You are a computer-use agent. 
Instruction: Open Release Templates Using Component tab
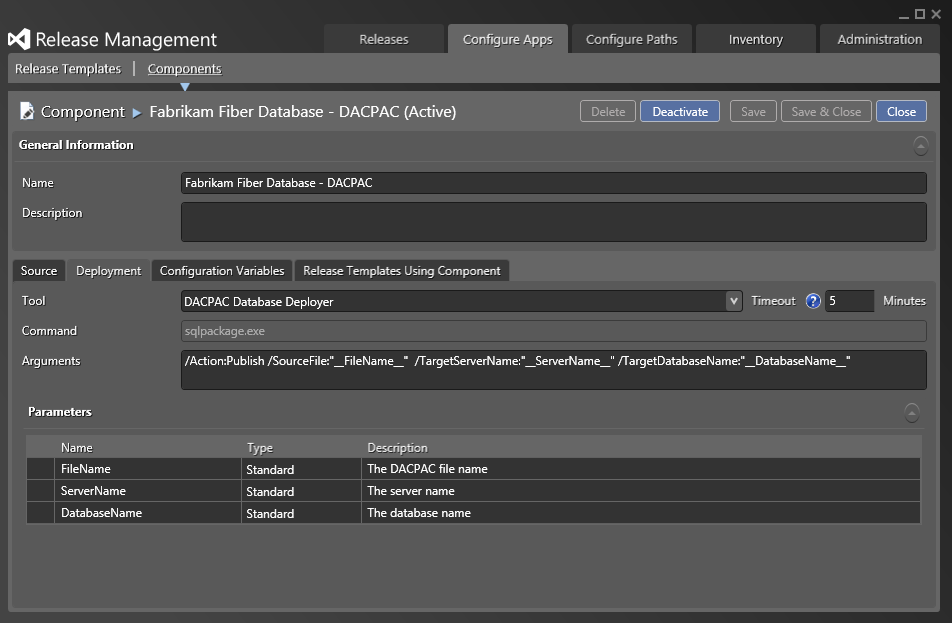401,271
